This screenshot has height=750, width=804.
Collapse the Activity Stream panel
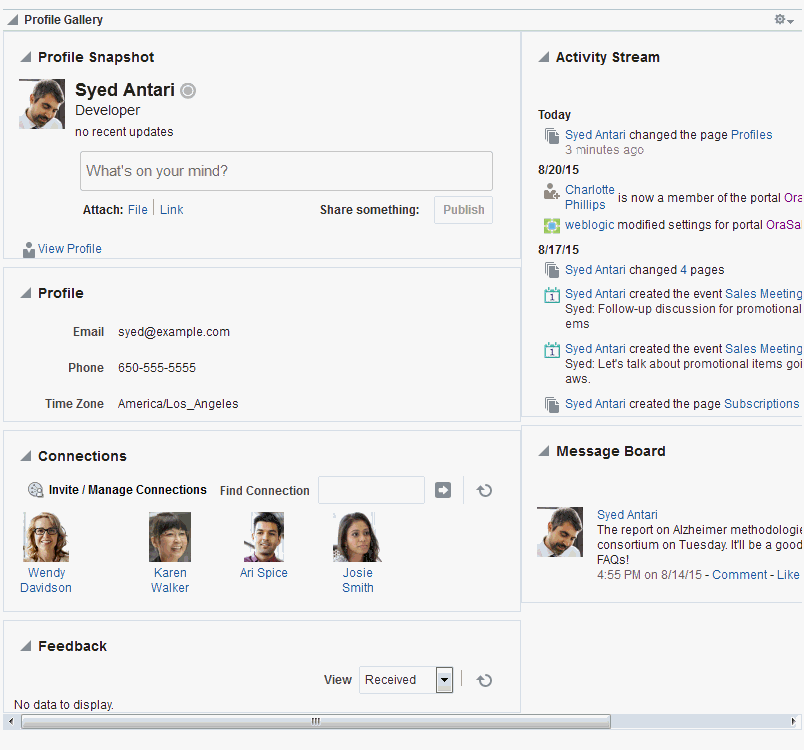click(x=544, y=57)
